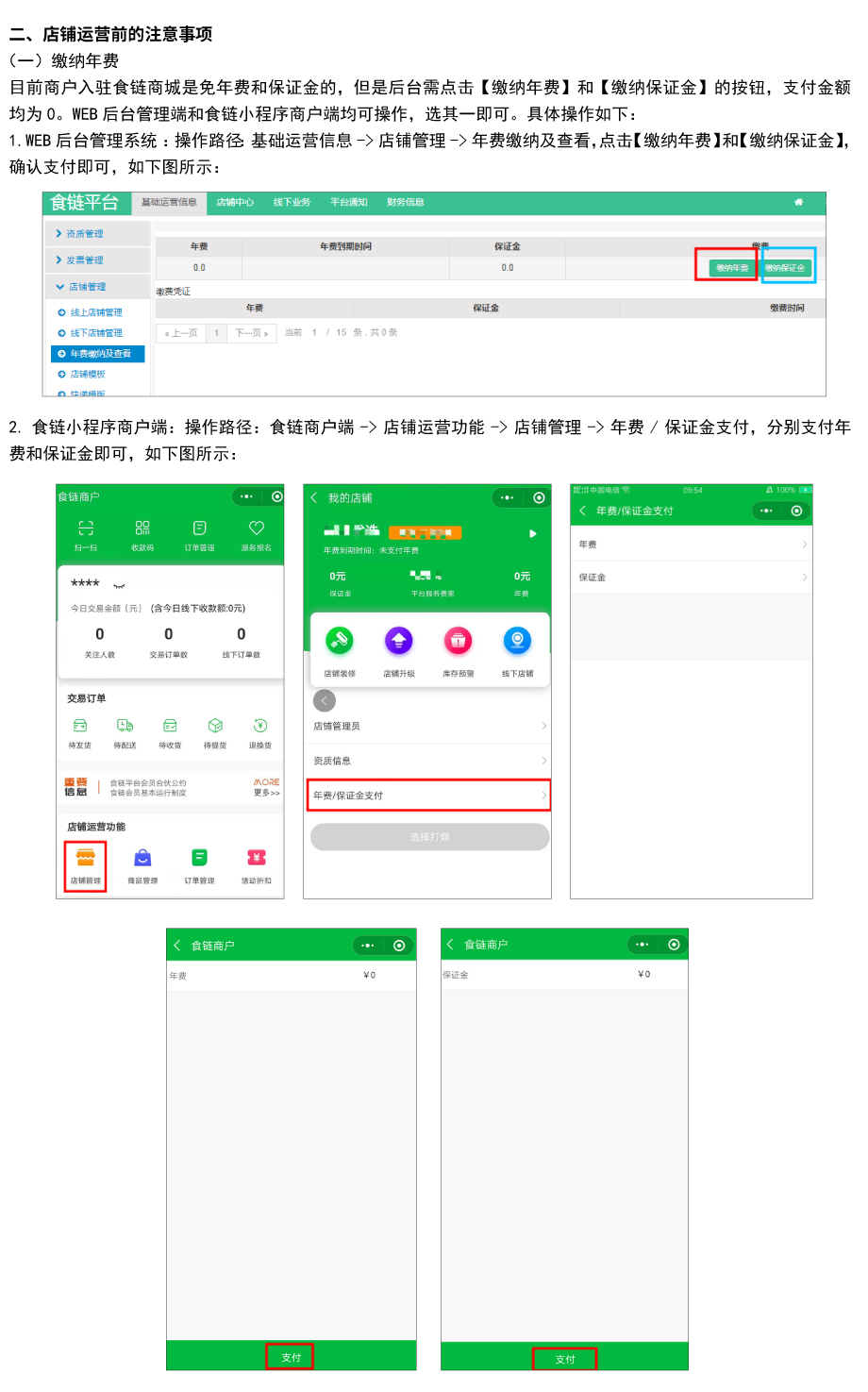Reveal hidden amount via the eye icon

119,586
